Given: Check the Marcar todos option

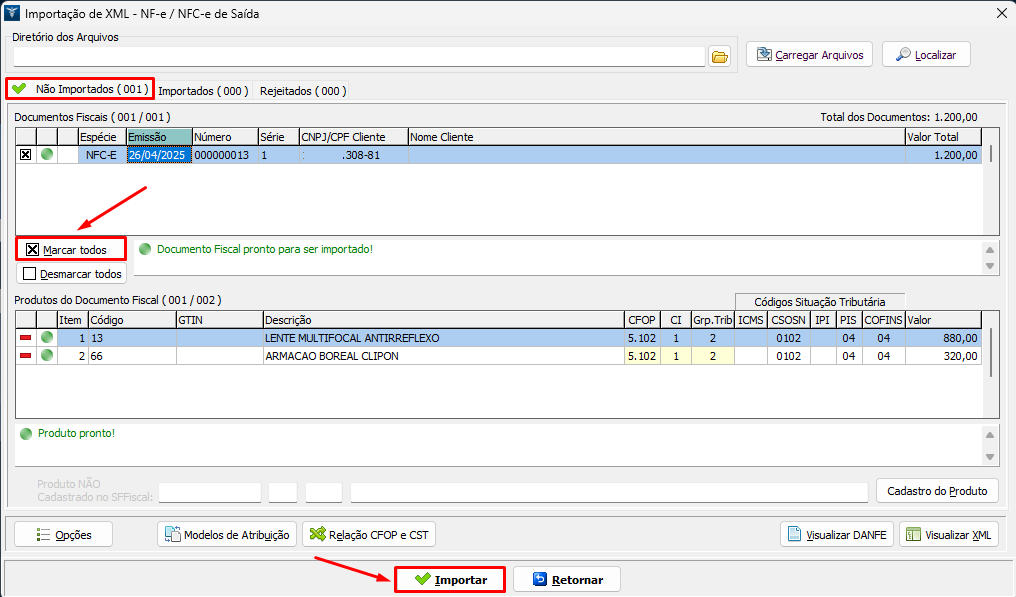Looking at the screenshot, I should [x=33, y=249].
